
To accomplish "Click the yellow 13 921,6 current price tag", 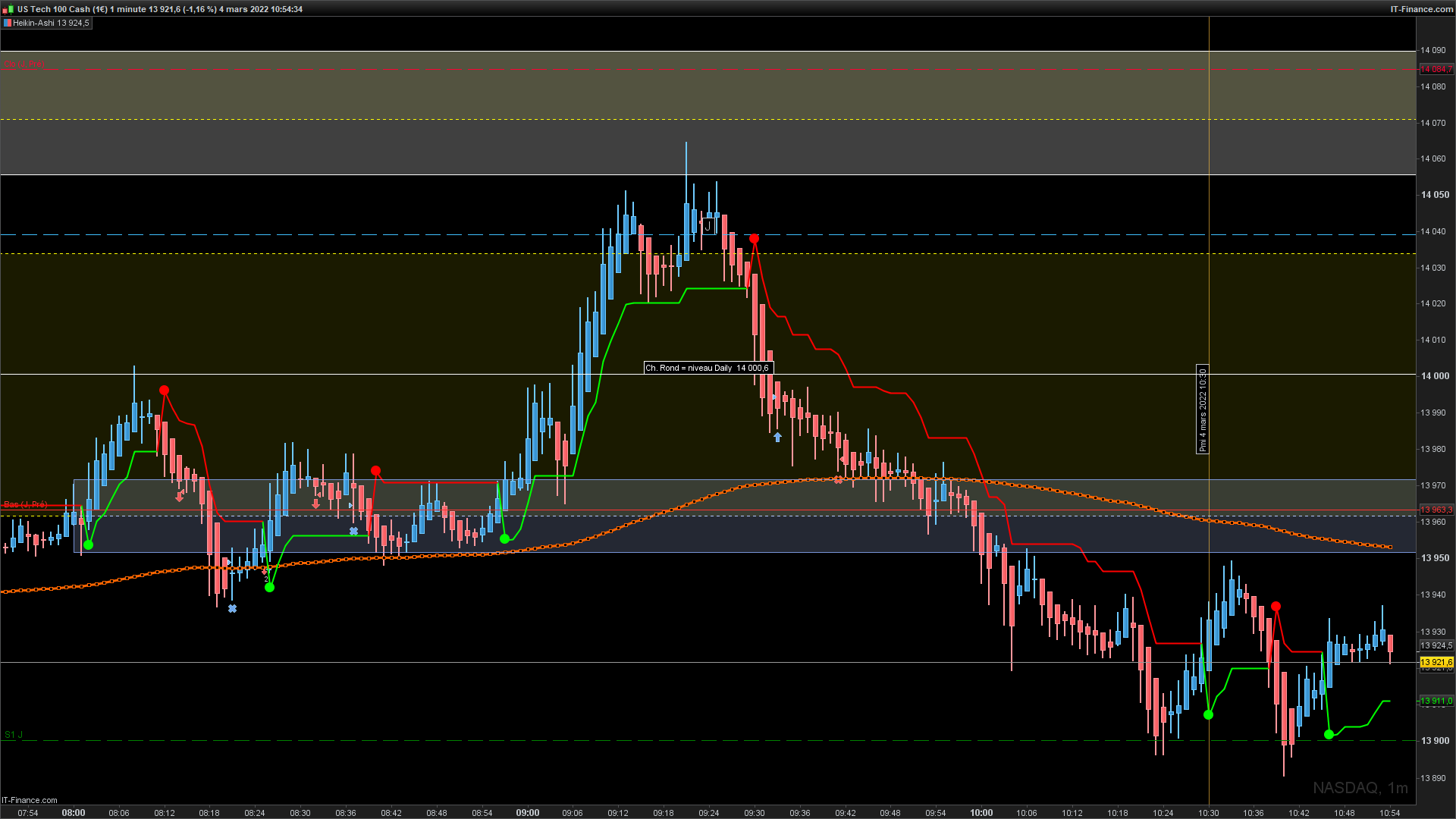I will coord(1436,663).
